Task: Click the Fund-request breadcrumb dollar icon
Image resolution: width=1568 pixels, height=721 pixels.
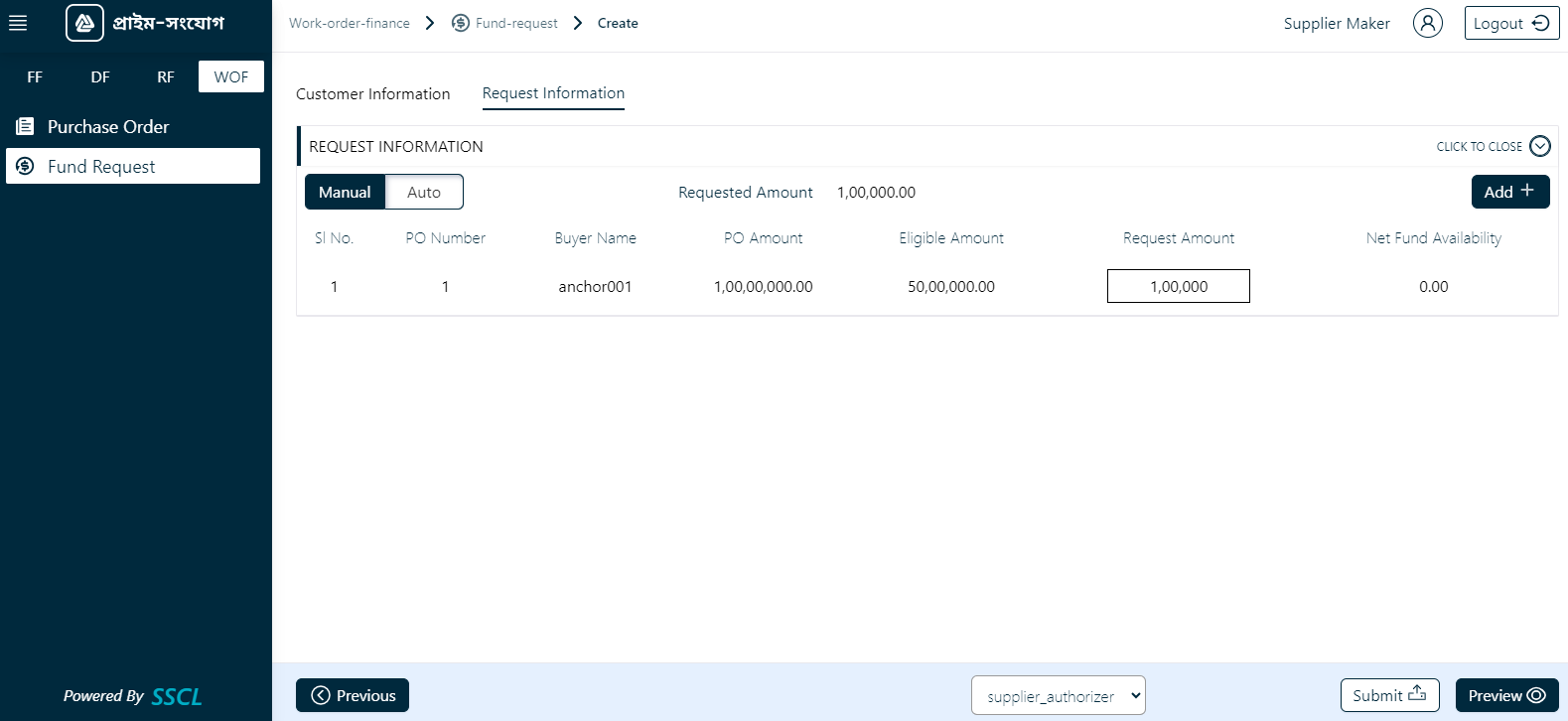Action: coord(461,23)
